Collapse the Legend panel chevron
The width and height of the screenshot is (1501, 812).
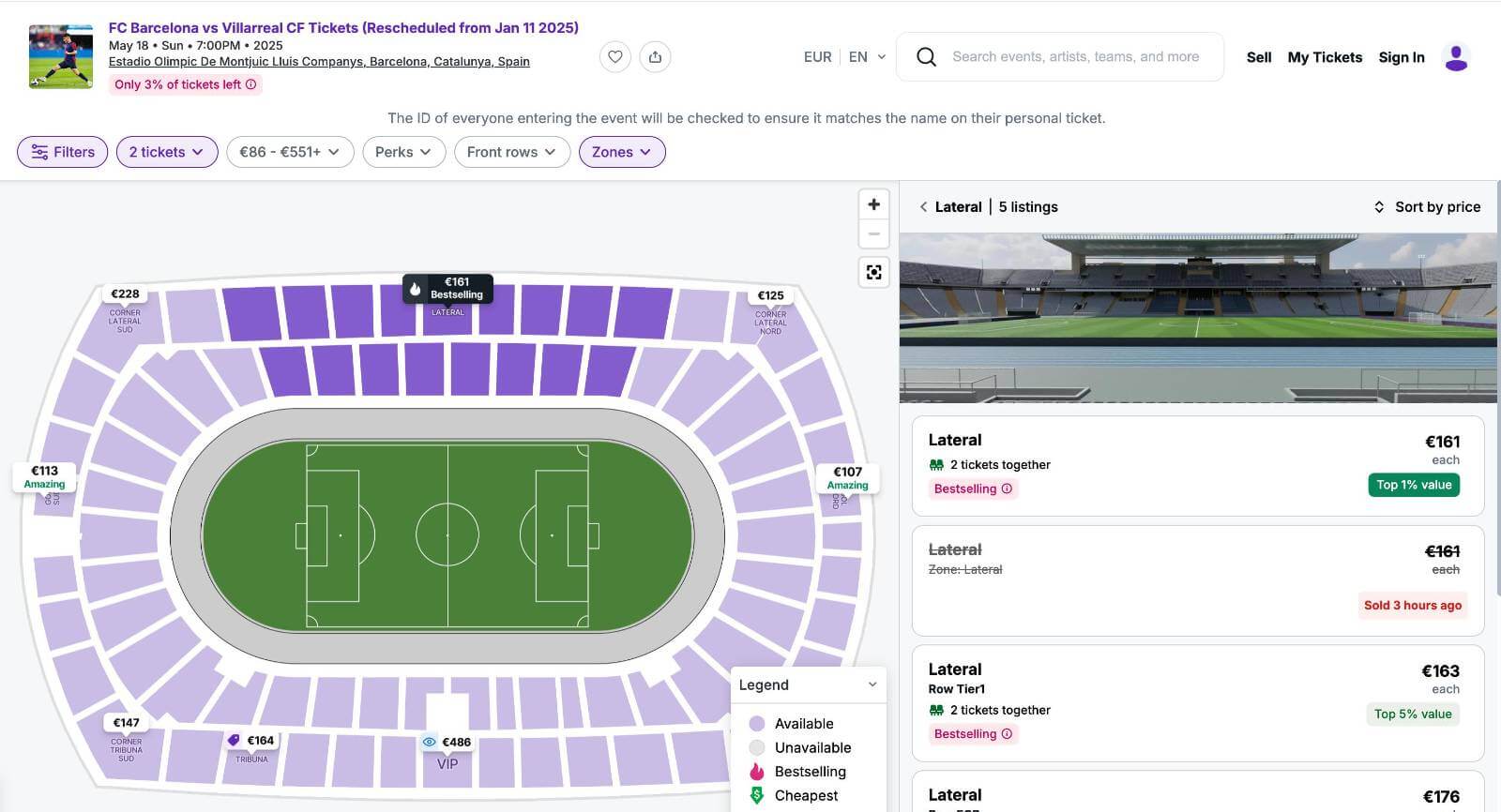click(872, 684)
